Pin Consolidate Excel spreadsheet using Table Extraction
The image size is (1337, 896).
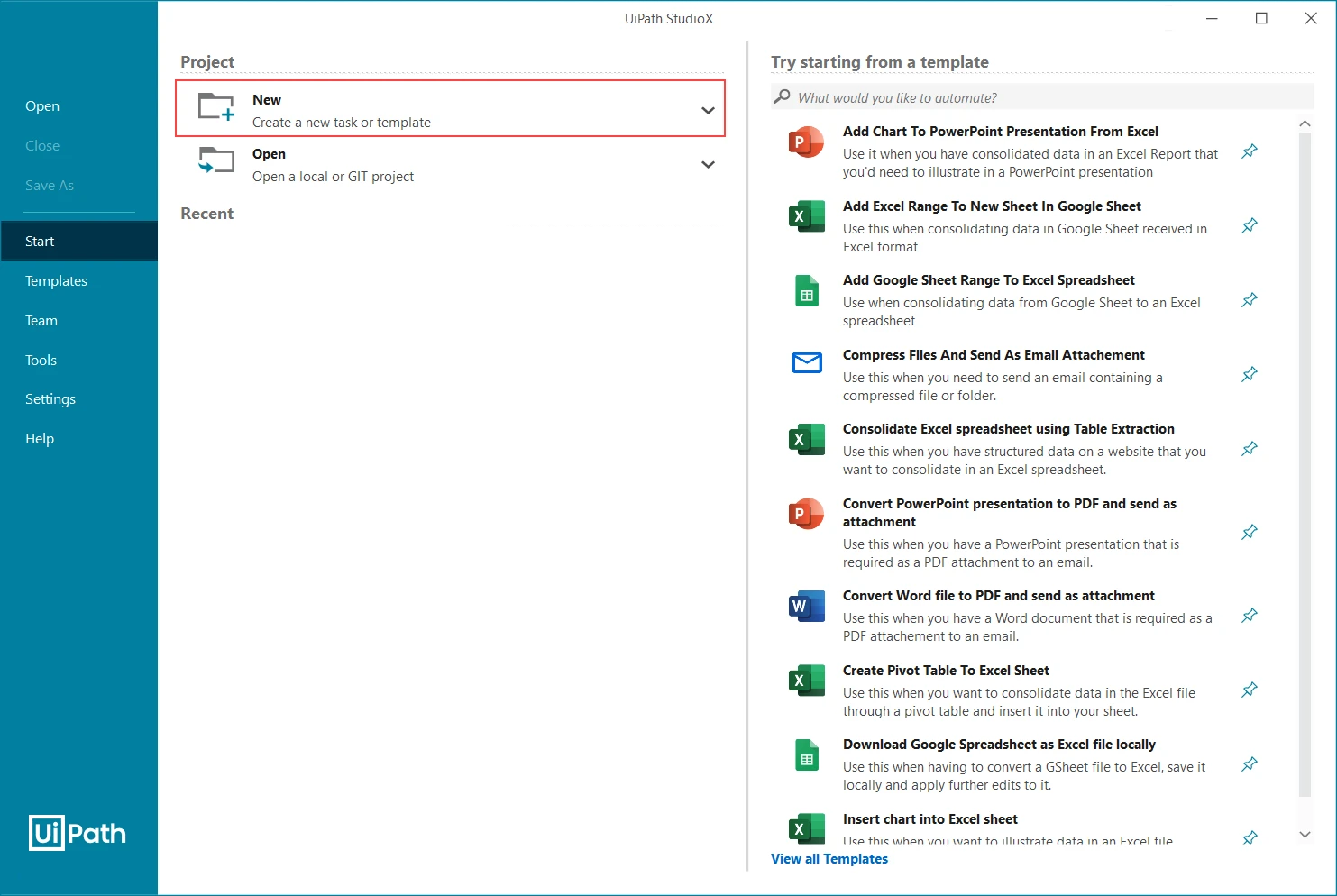click(1250, 449)
